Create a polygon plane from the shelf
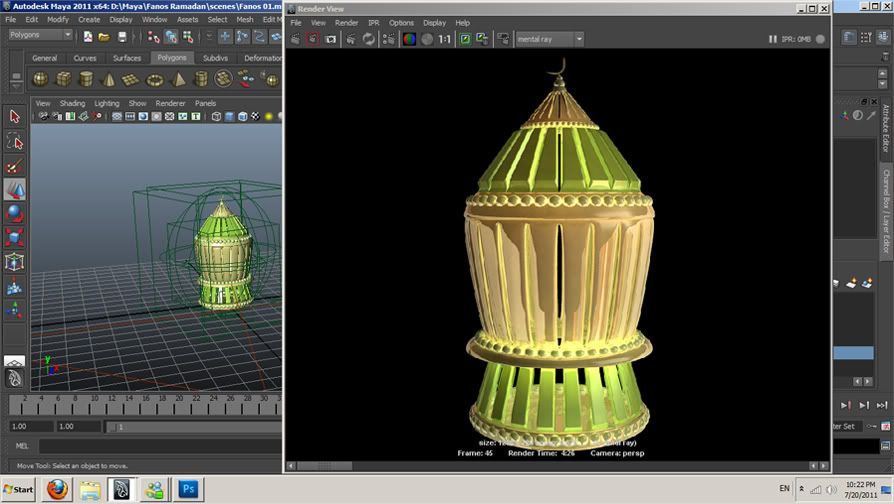 pos(131,79)
